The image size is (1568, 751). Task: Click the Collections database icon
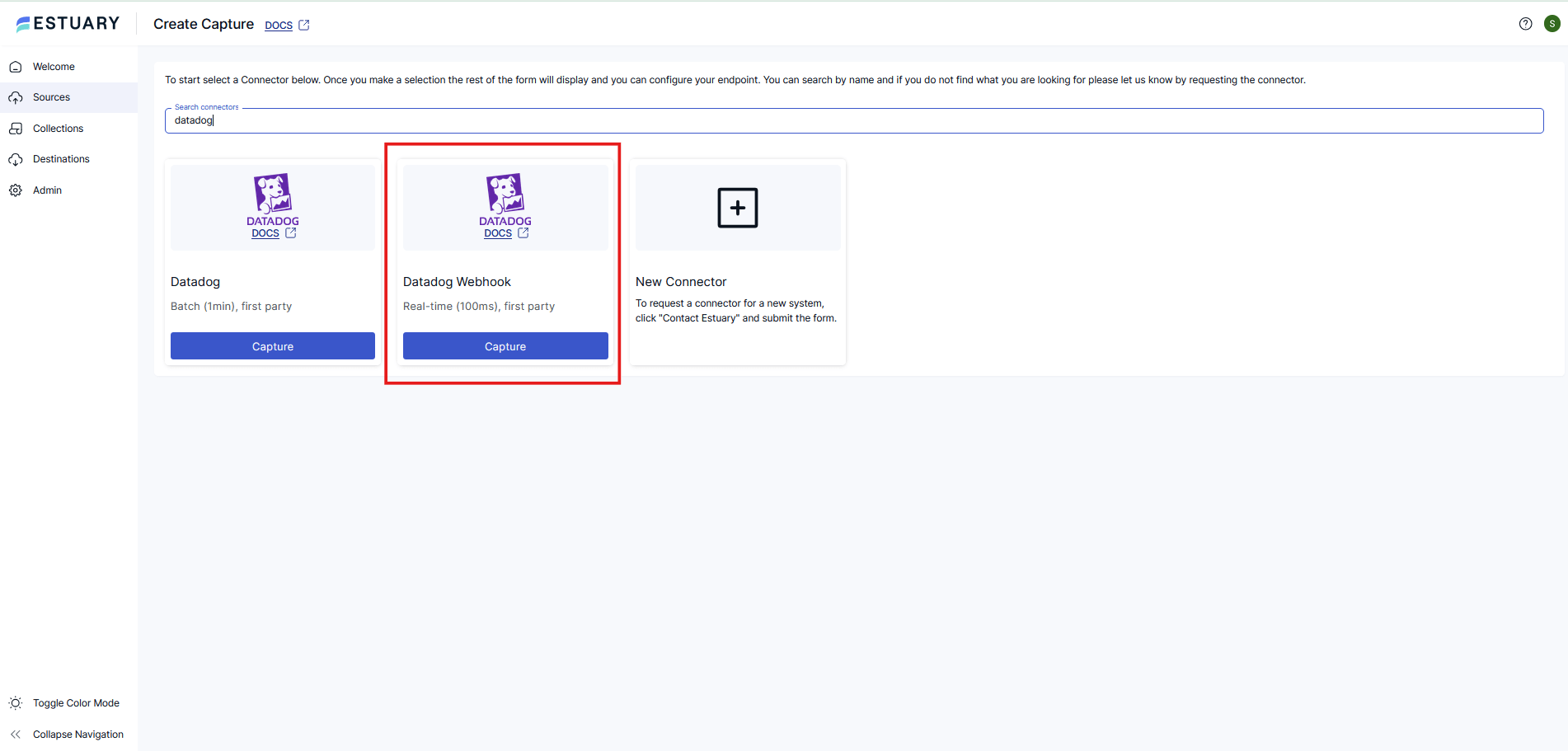coord(16,129)
